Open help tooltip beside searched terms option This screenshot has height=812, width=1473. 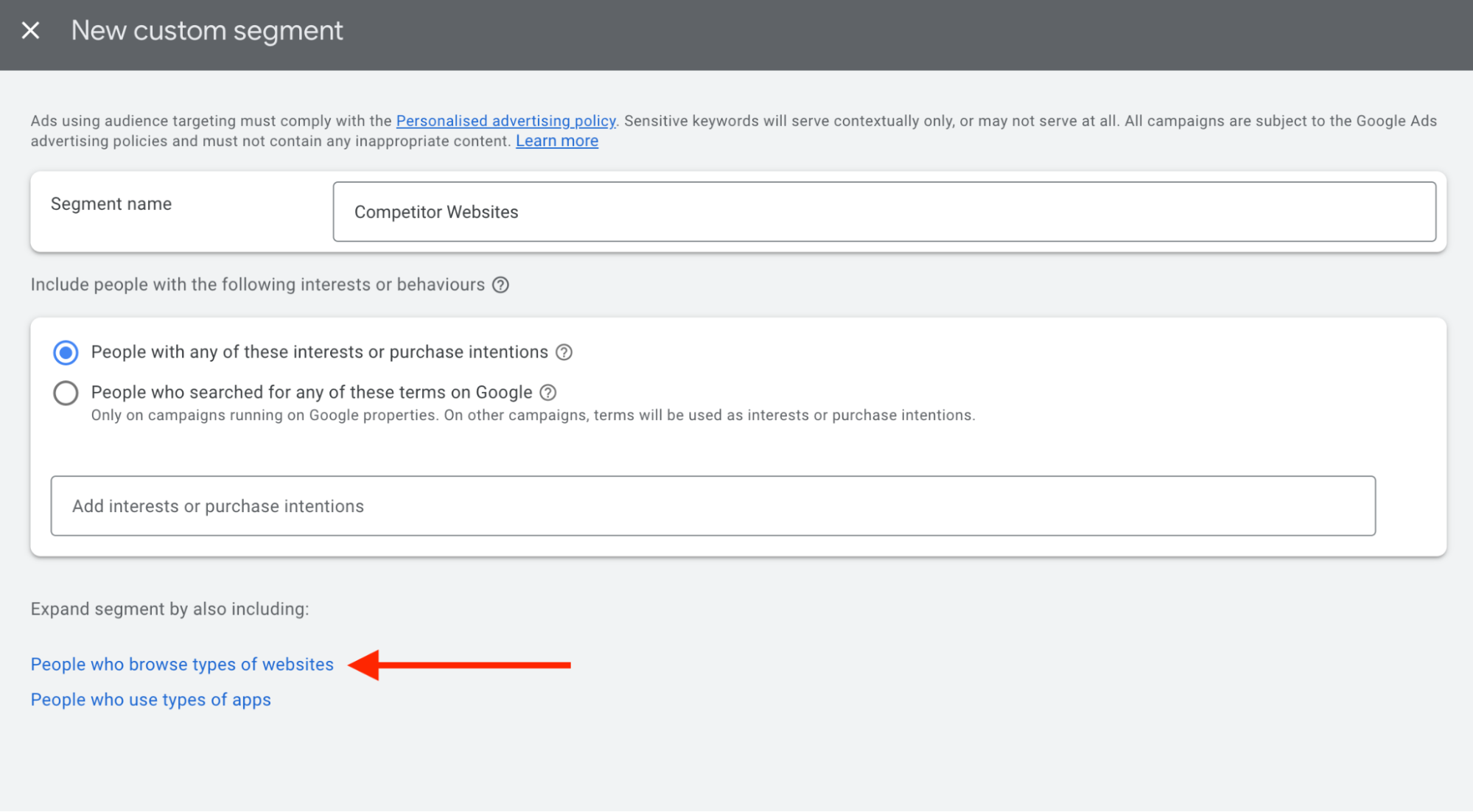point(548,393)
